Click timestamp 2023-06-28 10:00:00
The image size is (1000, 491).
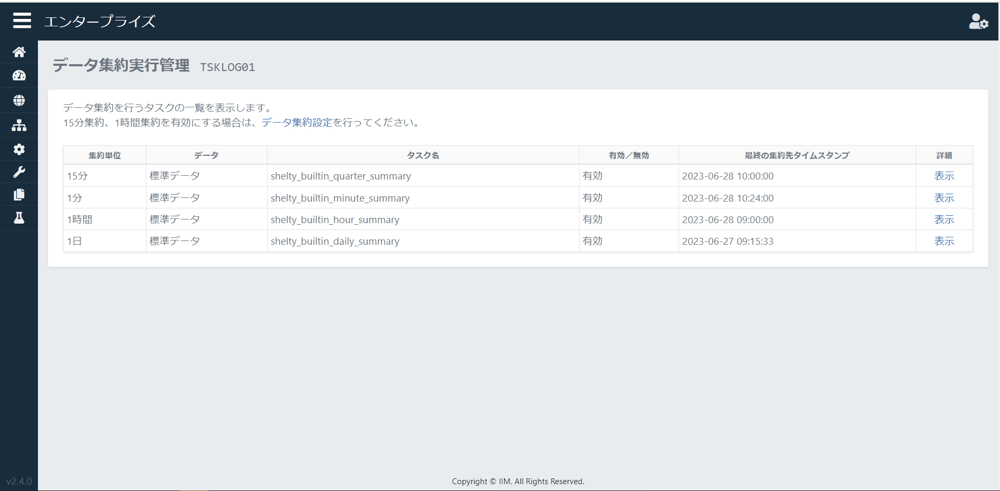(728, 176)
